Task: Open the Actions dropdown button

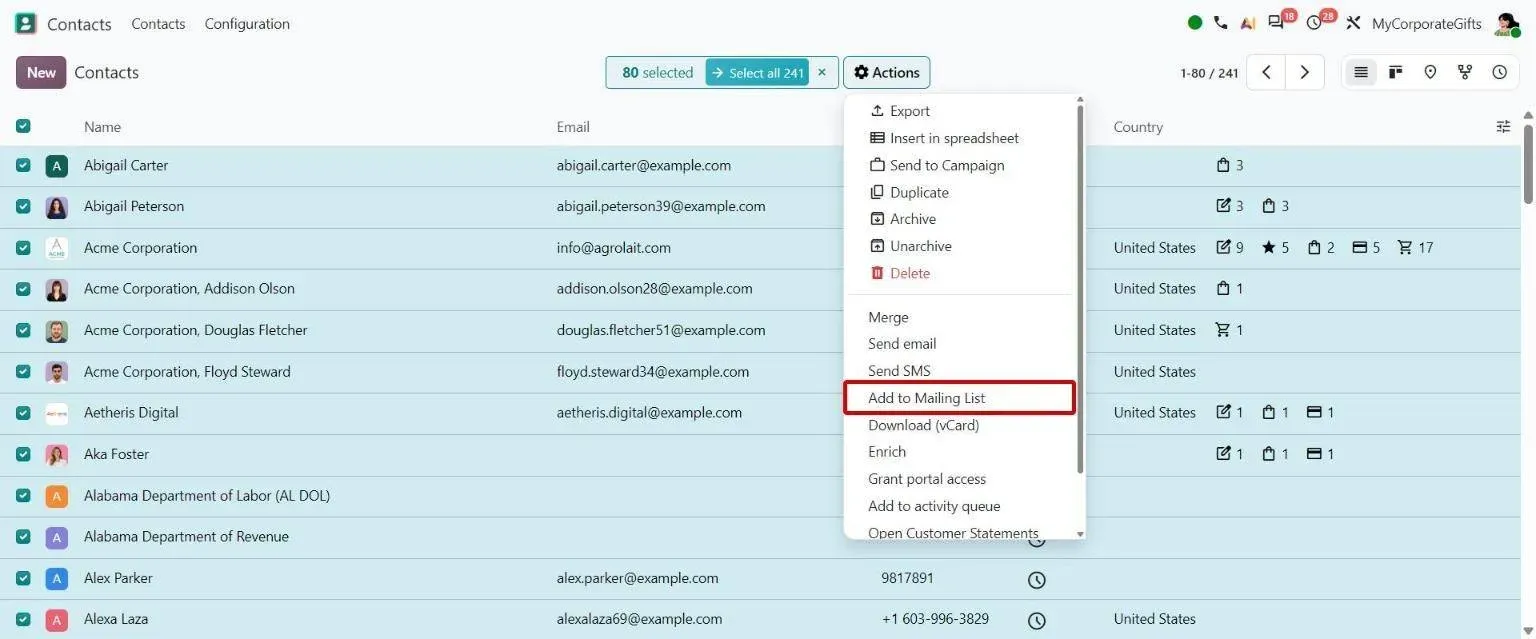Action: click(886, 72)
